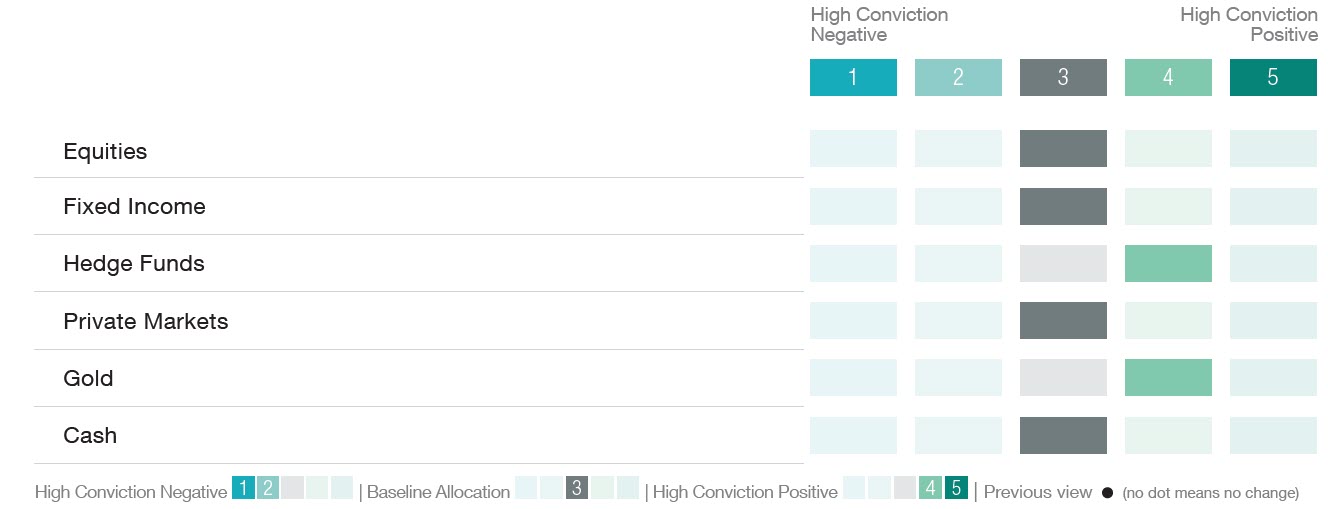
Task: Click the Hedge Funds row label
Action: pyautogui.click(x=133, y=264)
